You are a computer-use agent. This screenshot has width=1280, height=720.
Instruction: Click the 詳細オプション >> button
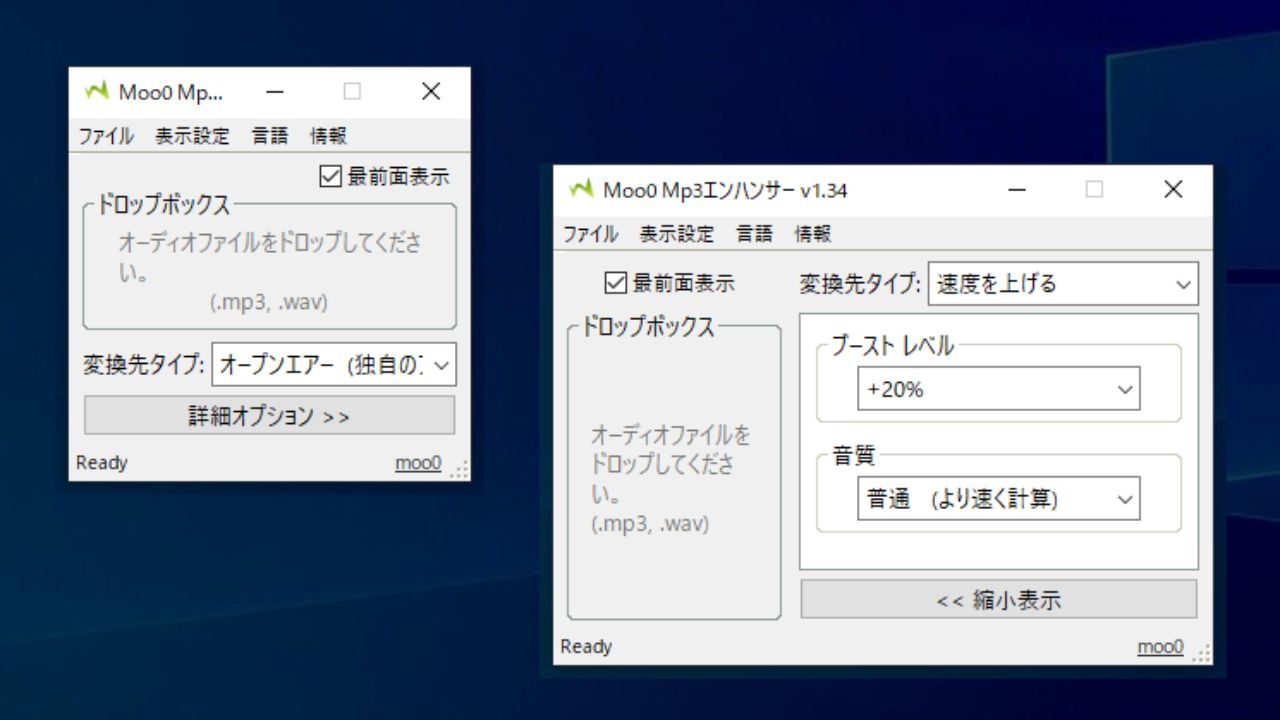pos(269,415)
